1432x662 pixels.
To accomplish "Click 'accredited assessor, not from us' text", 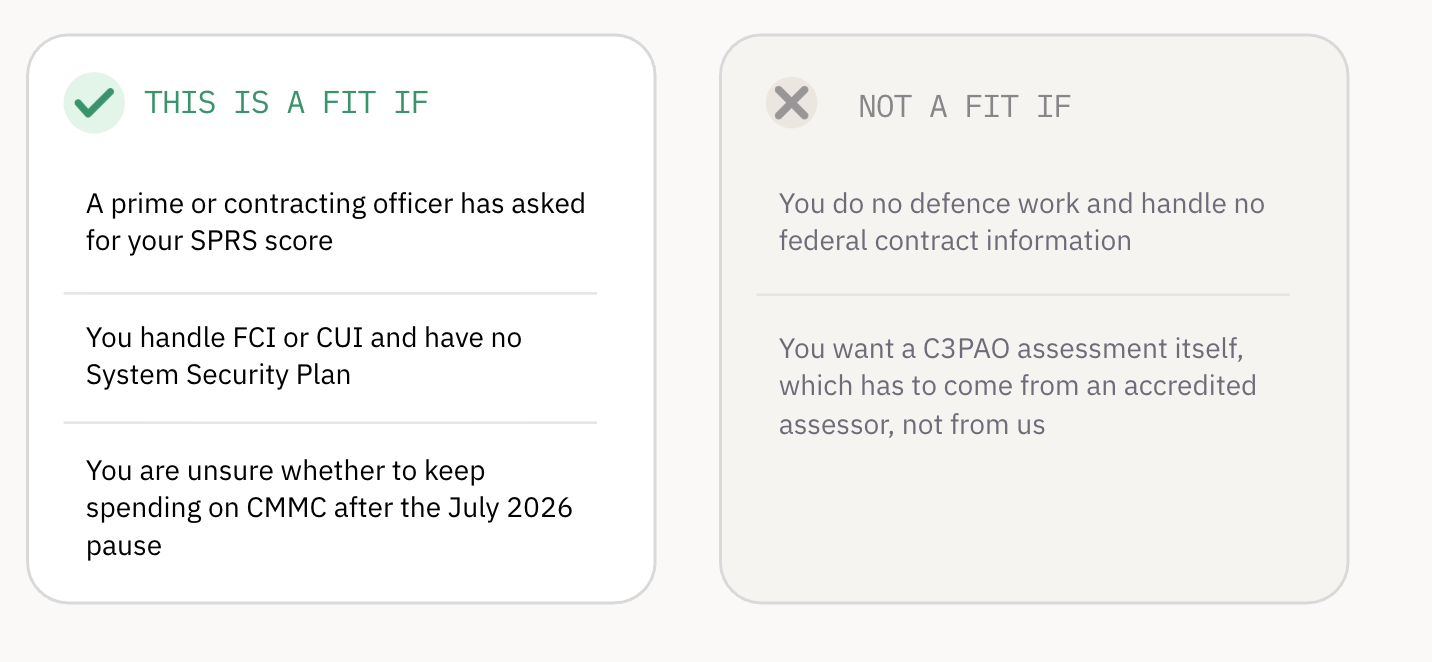I will 1018,405.
